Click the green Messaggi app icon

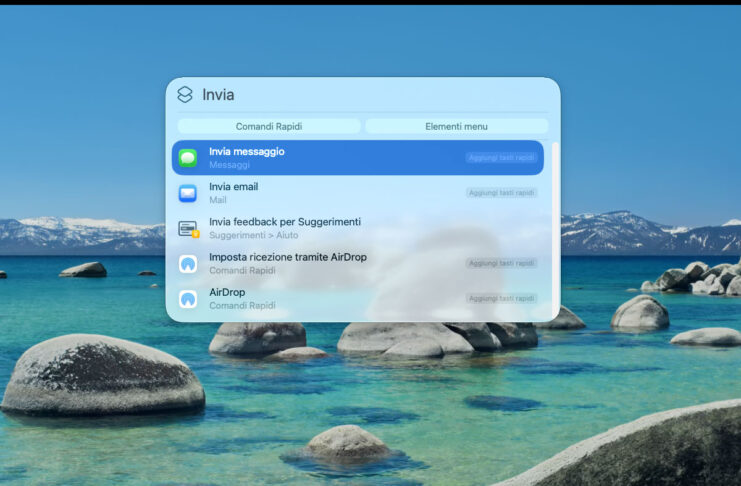tap(188, 158)
